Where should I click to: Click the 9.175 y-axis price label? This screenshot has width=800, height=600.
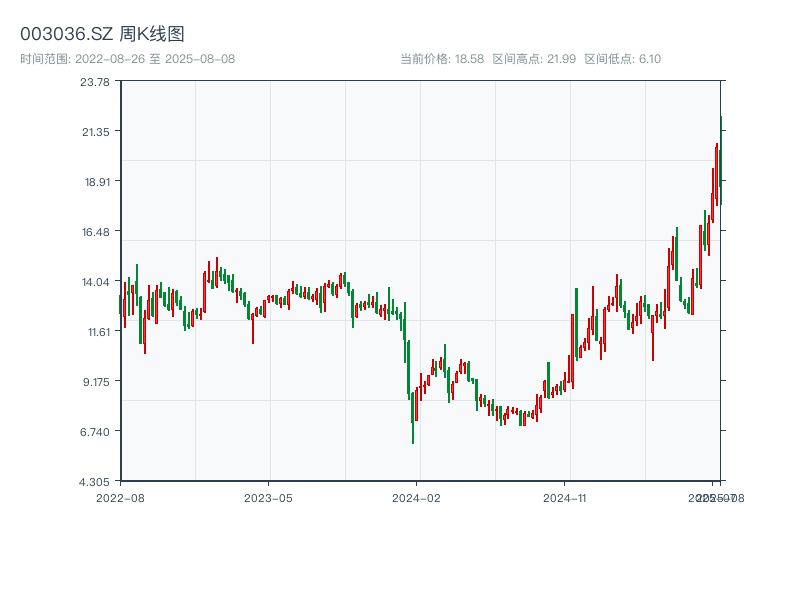click(x=95, y=381)
